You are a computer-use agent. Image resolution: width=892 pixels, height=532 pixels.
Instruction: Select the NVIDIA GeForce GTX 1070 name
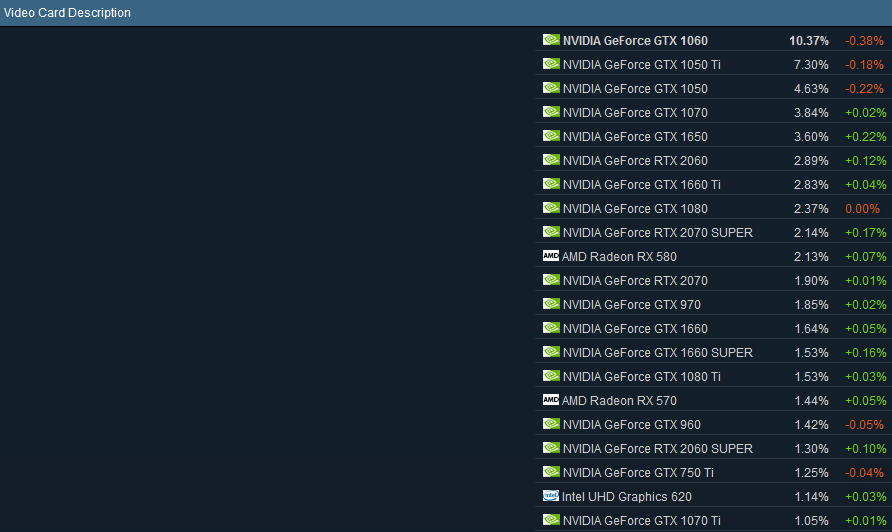(635, 113)
